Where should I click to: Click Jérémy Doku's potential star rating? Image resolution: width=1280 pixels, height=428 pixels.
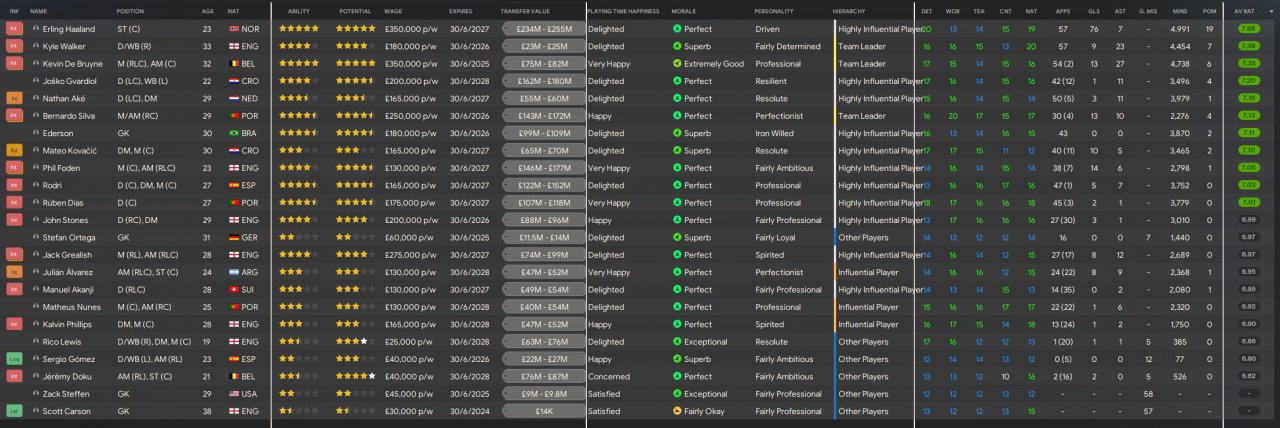click(356, 376)
